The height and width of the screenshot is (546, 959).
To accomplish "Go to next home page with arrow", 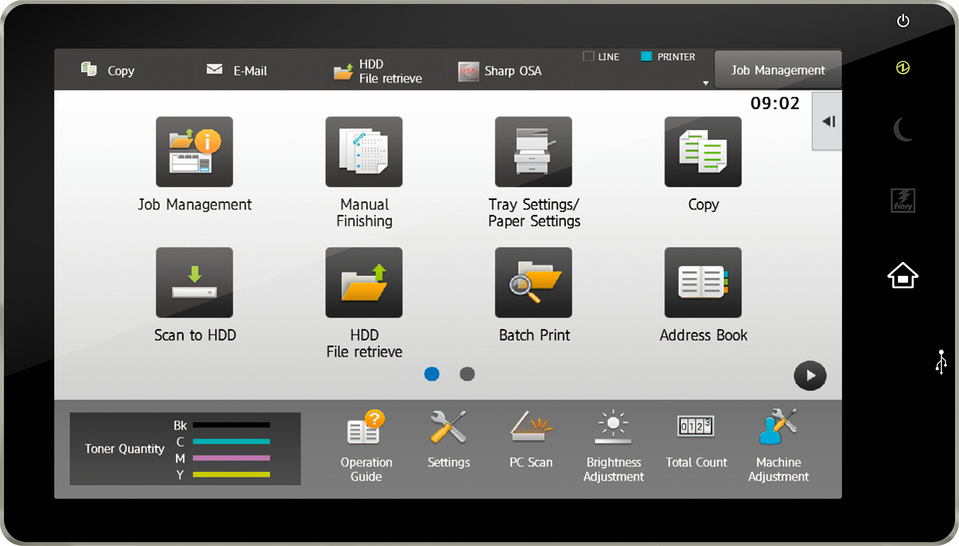I will [810, 376].
